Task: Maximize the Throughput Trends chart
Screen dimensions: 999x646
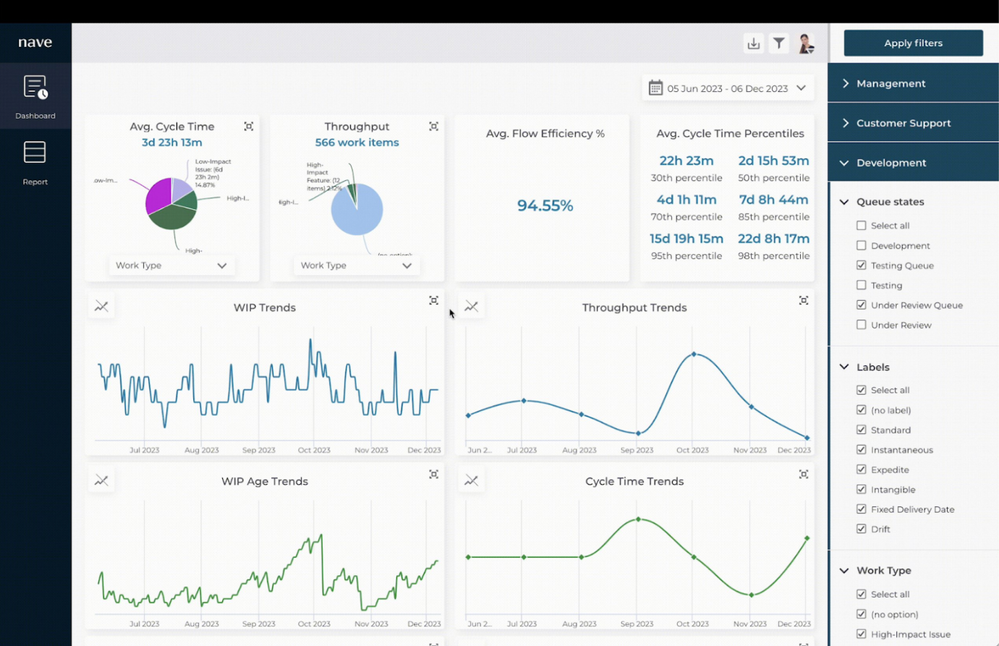Action: [803, 300]
